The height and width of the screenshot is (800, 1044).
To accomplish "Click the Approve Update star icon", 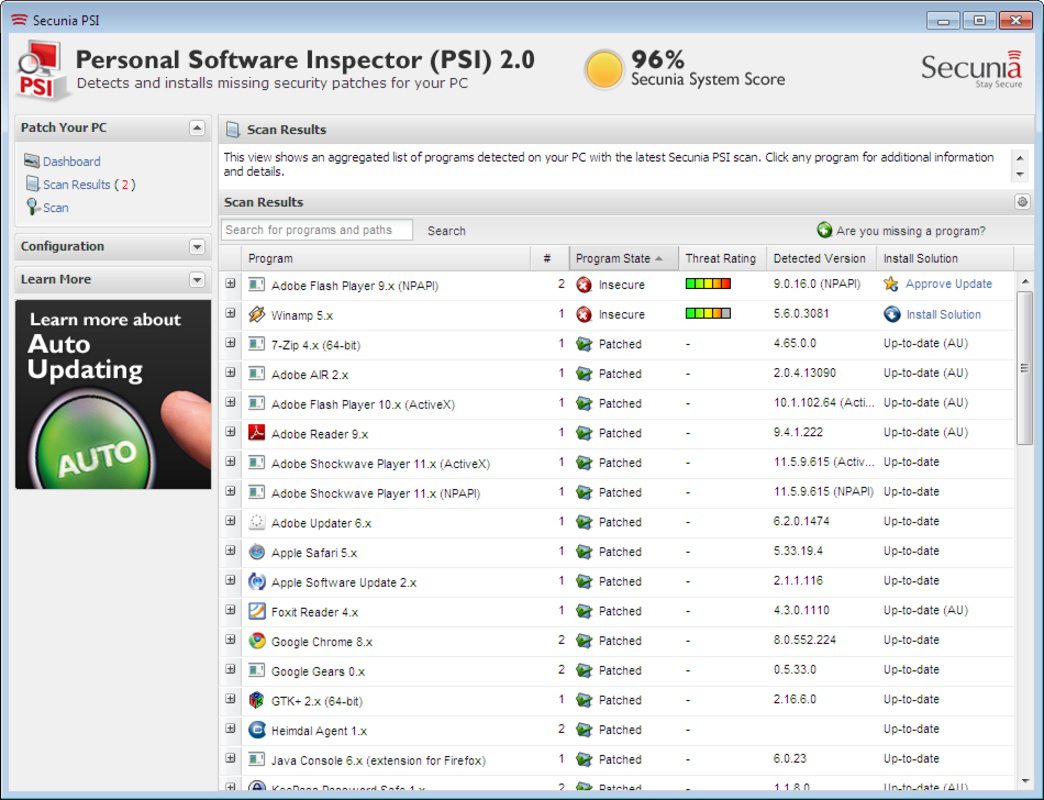I will click(x=891, y=284).
